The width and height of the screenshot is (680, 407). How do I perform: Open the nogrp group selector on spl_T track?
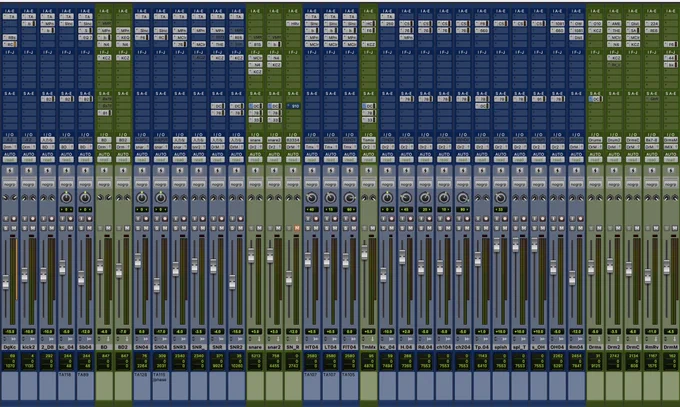point(519,184)
